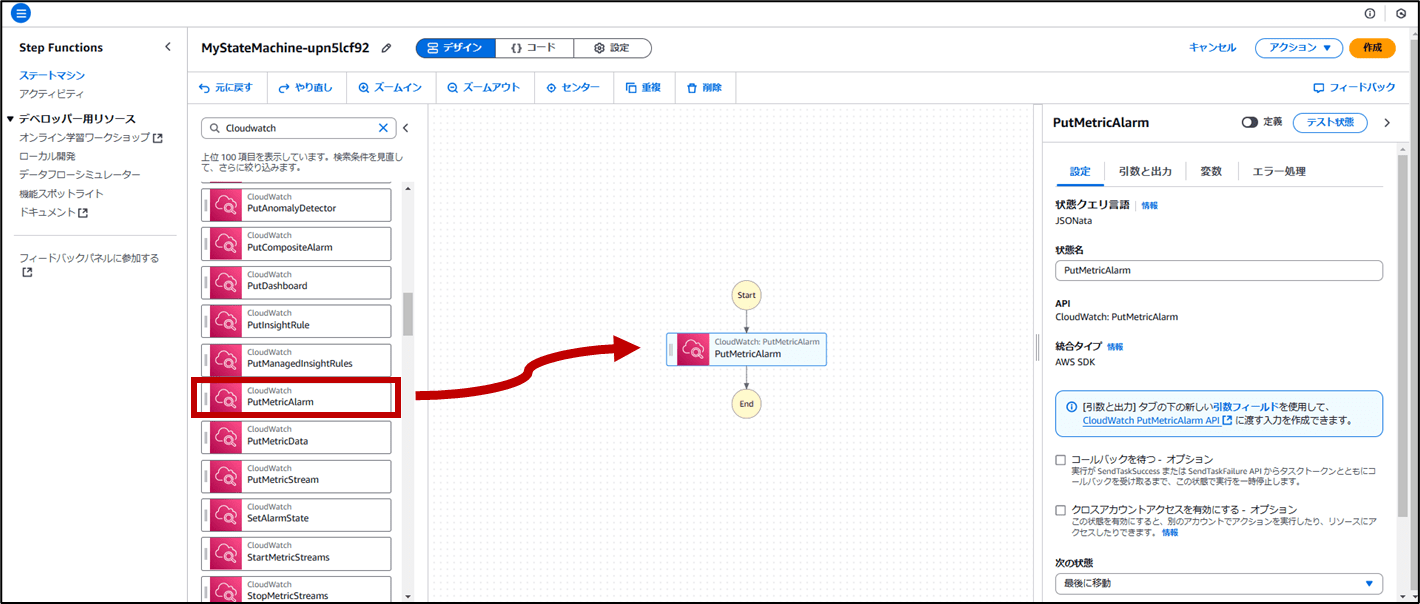Collapse the inspector panel chevron
The height and width of the screenshot is (604, 1420).
point(1387,122)
